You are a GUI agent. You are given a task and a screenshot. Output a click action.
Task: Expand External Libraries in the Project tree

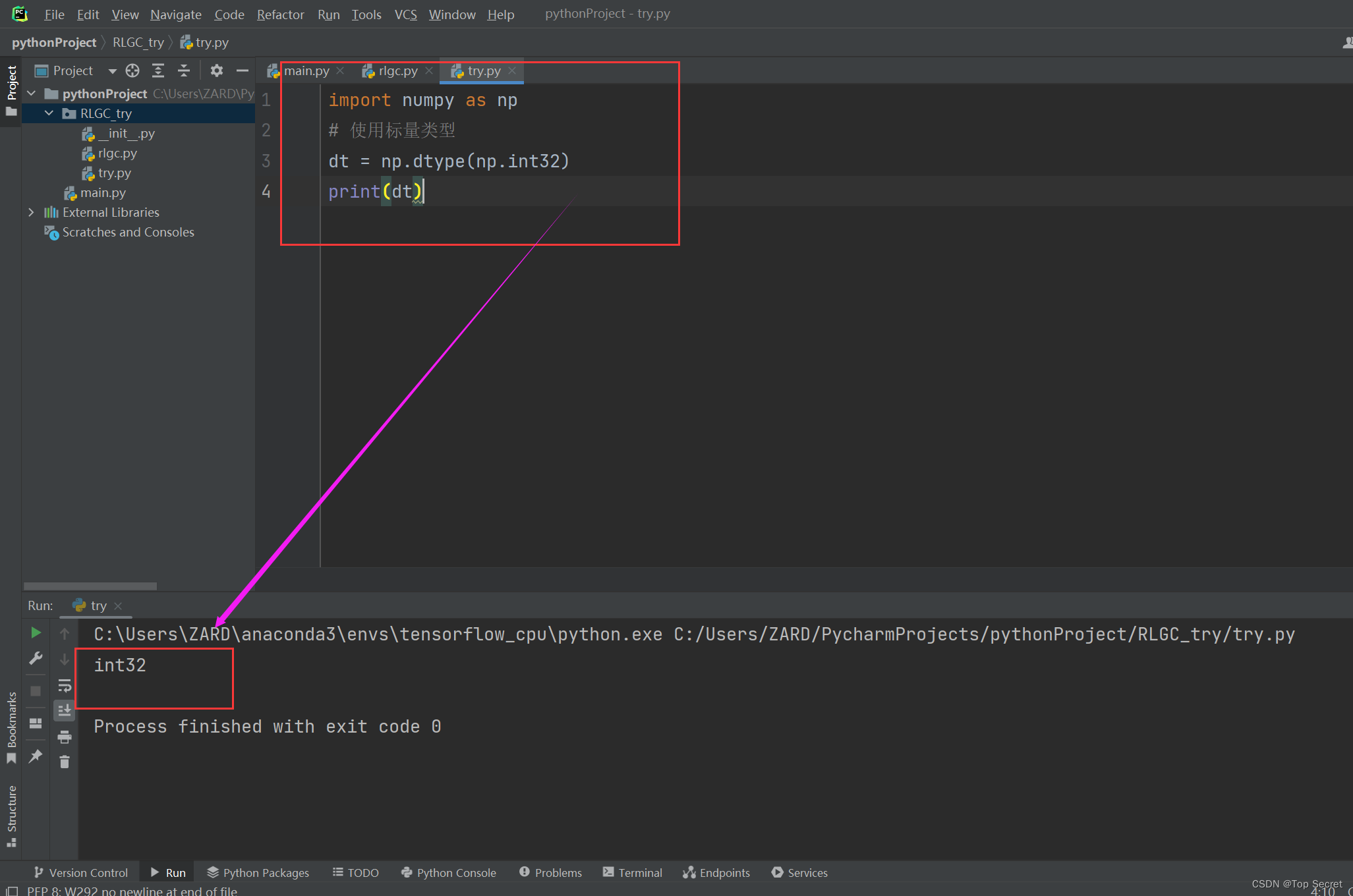point(31,212)
